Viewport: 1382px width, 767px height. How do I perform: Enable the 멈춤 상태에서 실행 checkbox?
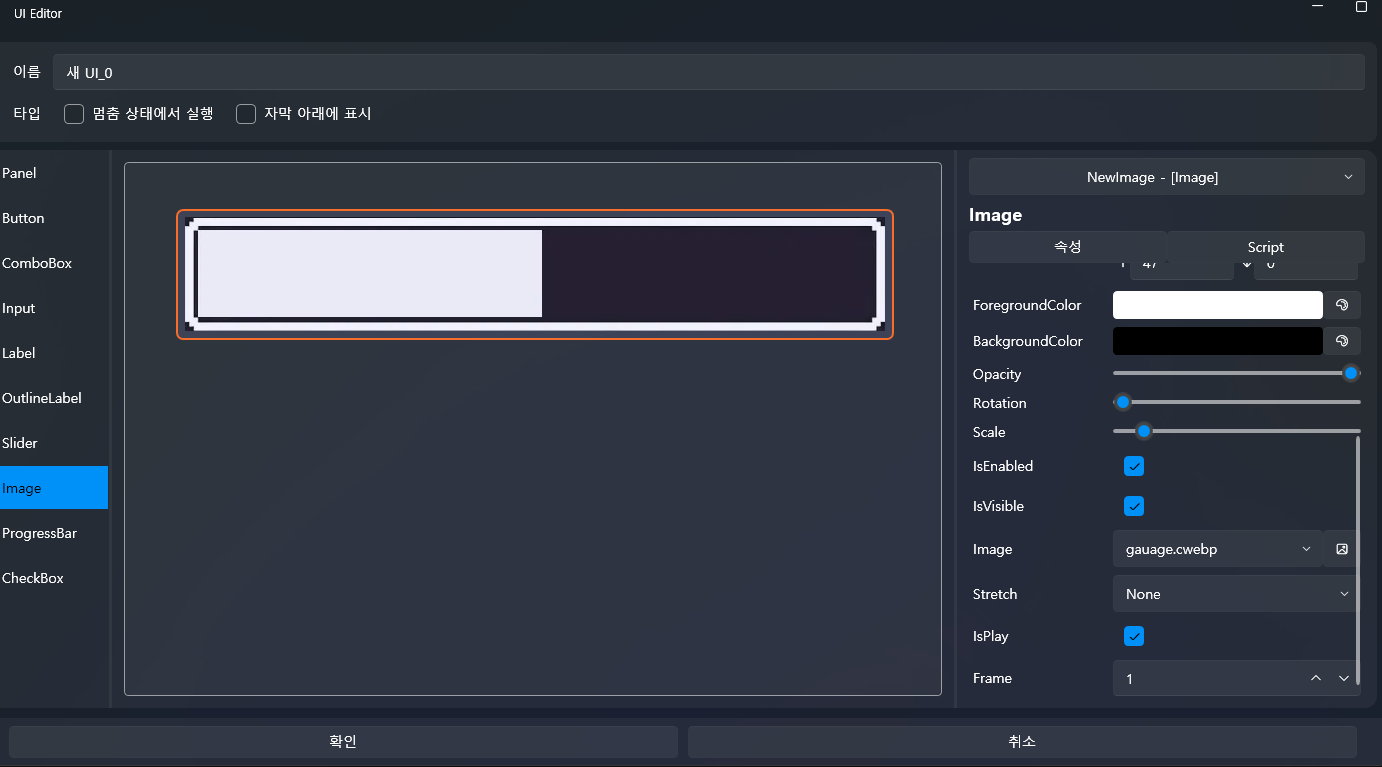tap(74, 114)
